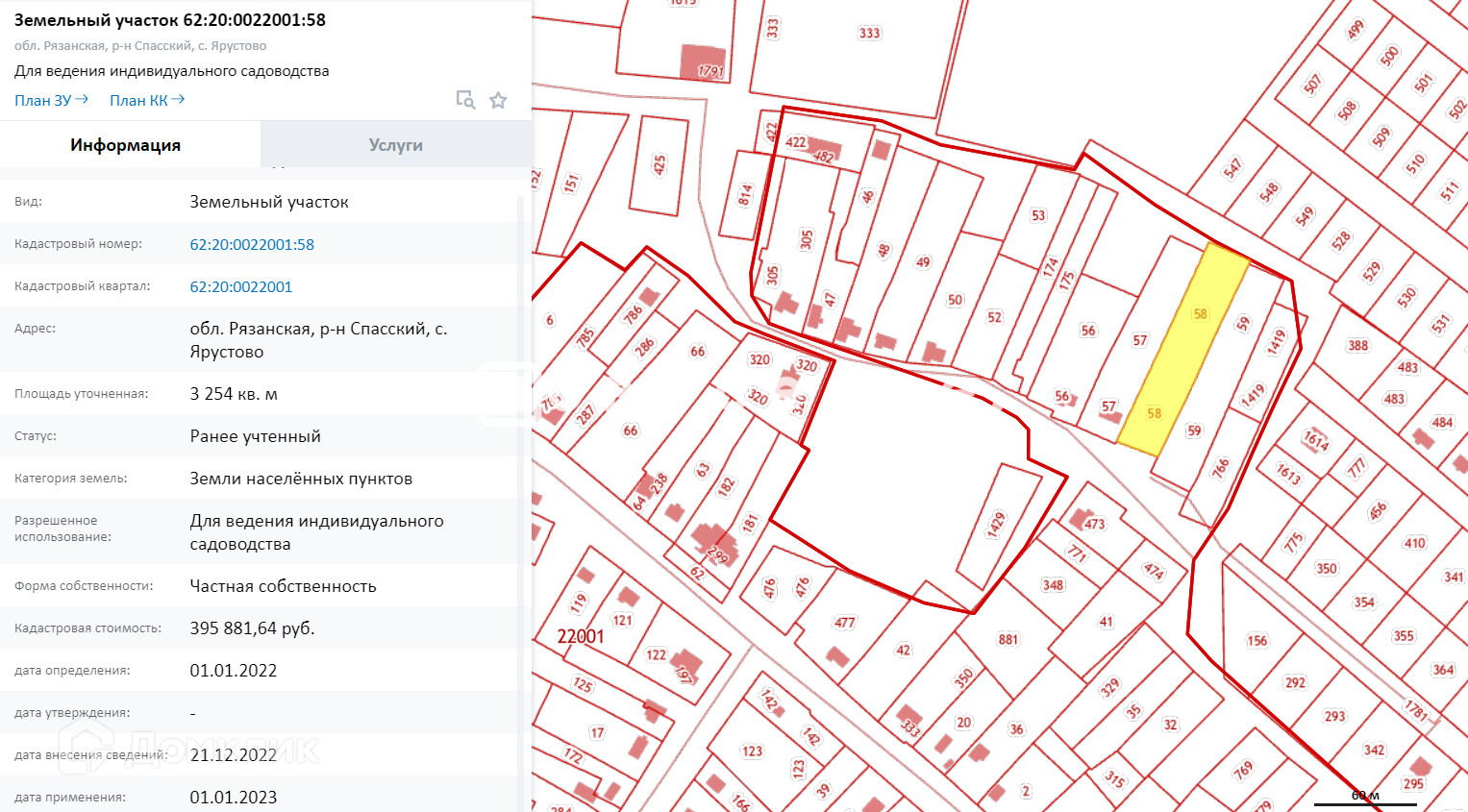Click the area value 3 254 кв. м
The width and height of the screenshot is (1468, 812).
pos(234,394)
